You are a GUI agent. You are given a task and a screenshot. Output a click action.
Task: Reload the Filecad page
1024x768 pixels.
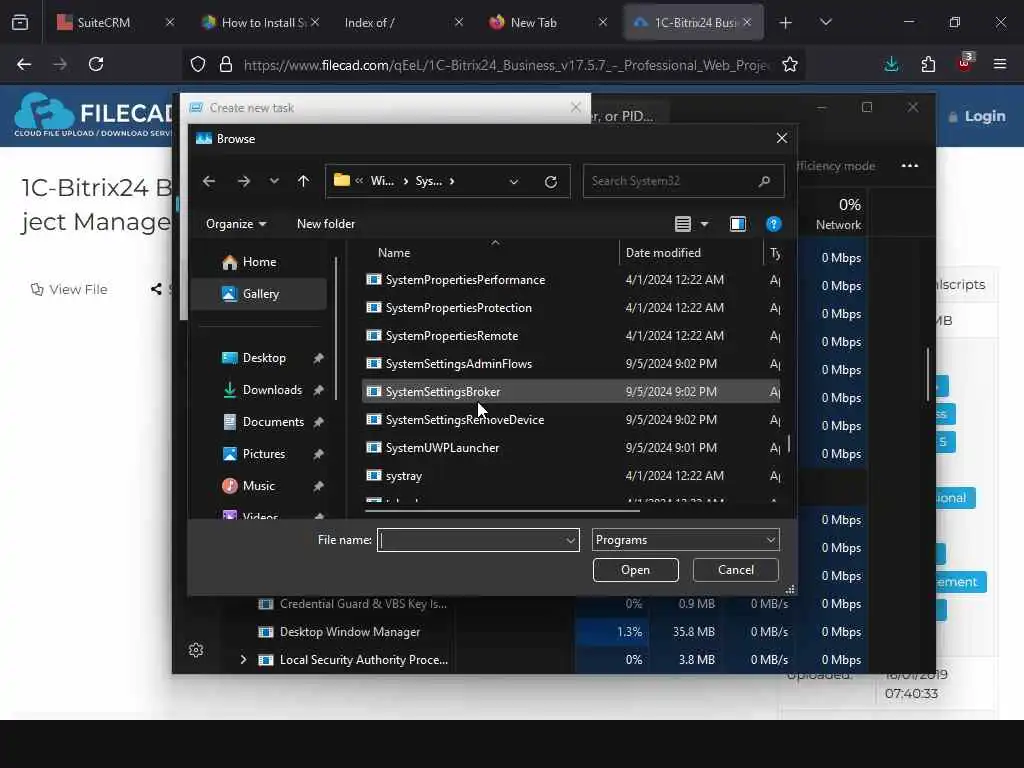pyautogui.click(x=96, y=64)
